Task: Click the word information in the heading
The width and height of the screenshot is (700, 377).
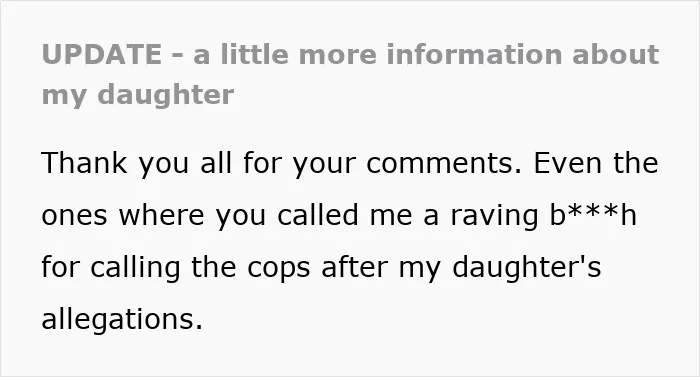Action: coord(474,54)
